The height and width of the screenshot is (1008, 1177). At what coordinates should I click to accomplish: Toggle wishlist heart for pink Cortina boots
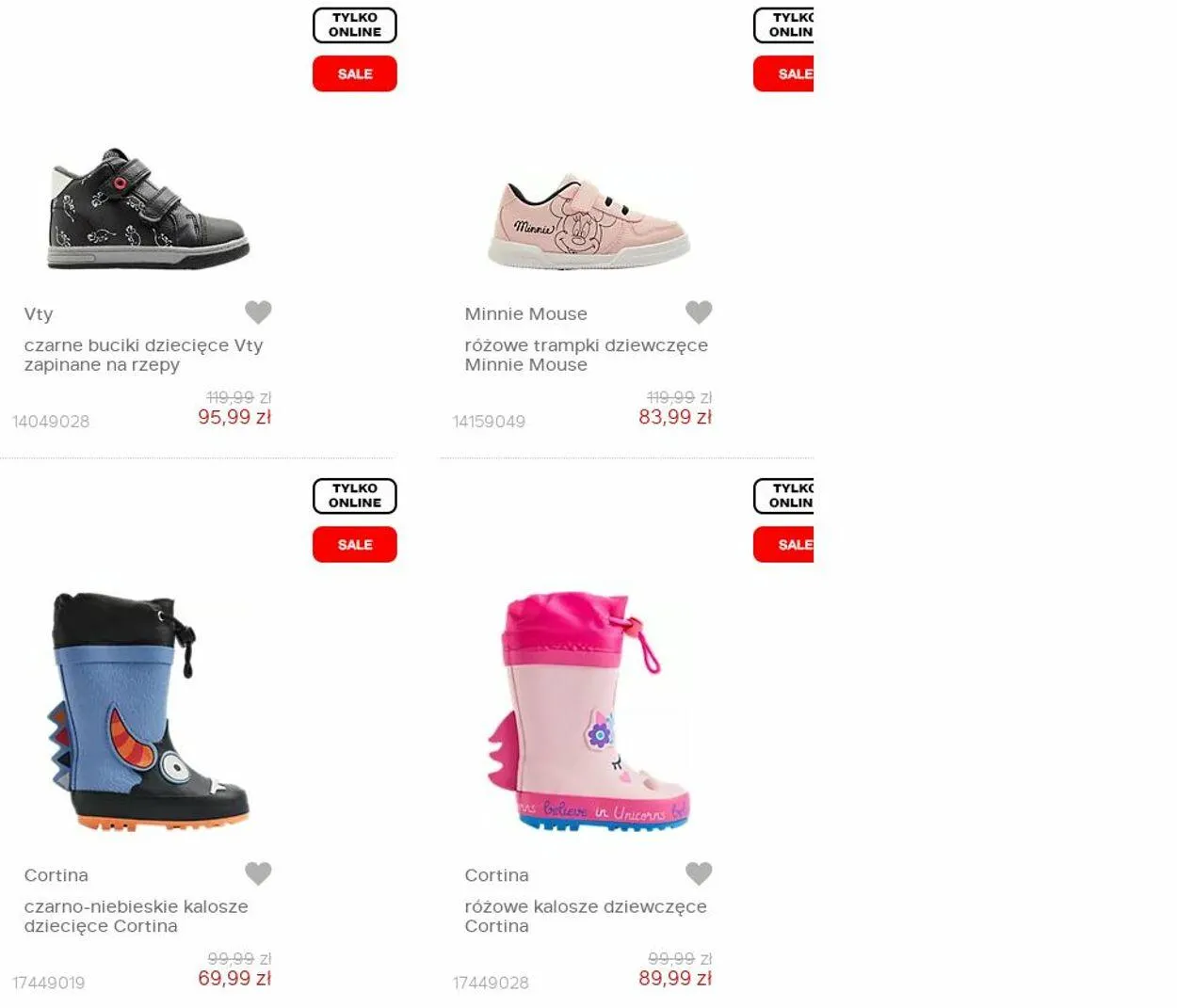click(x=699, y=873)
